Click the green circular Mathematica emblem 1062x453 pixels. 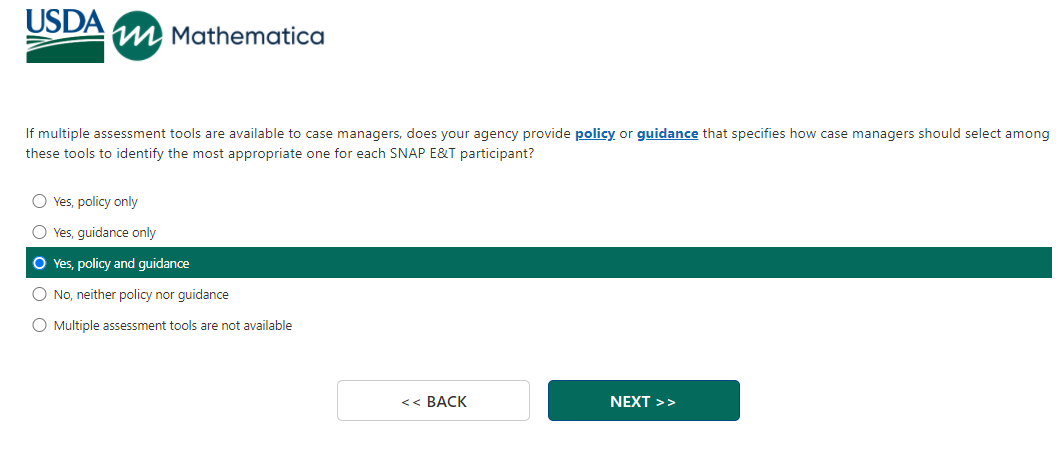(138, 37)
